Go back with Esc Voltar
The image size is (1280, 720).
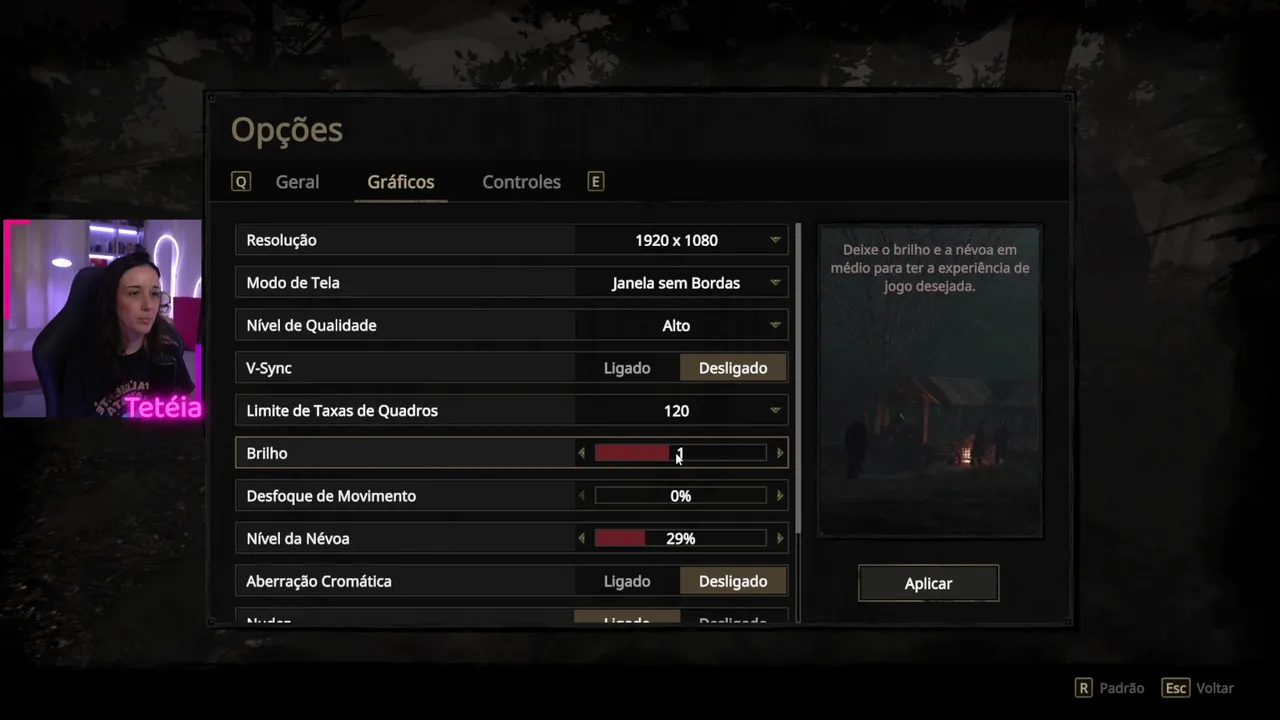pos(1198,688)
